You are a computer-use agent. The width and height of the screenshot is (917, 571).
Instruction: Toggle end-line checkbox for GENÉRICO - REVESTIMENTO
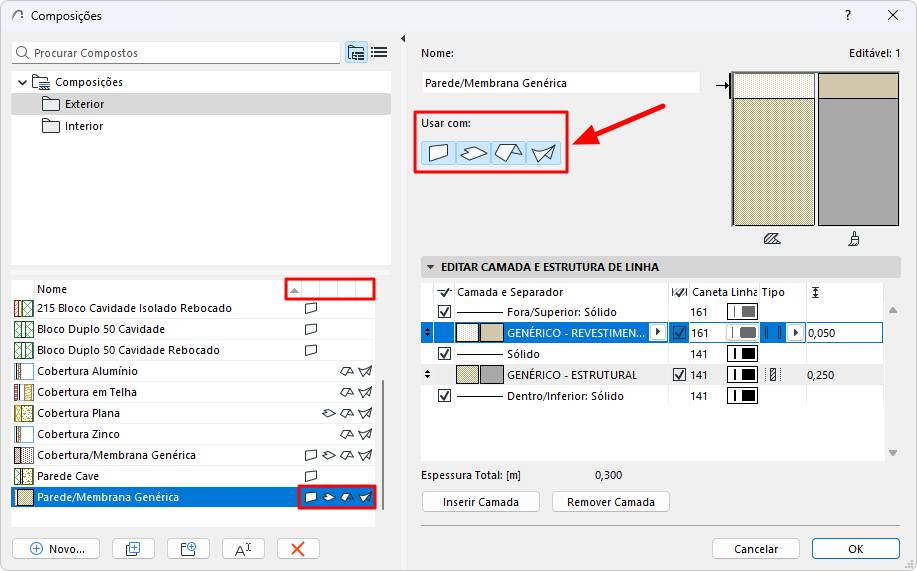(x=679, y=333)
